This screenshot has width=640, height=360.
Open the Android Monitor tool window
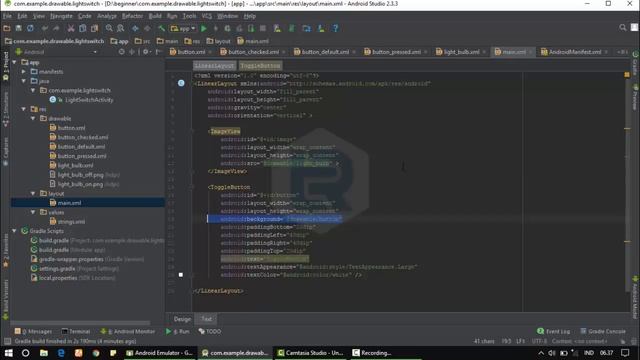(128, 331)
